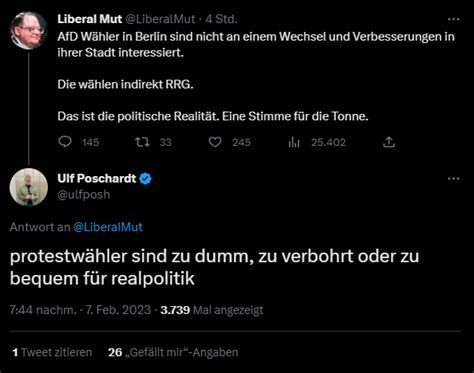474x373 pixels.
Task: Like the Liberal Mut tweet
Action: 215,142
